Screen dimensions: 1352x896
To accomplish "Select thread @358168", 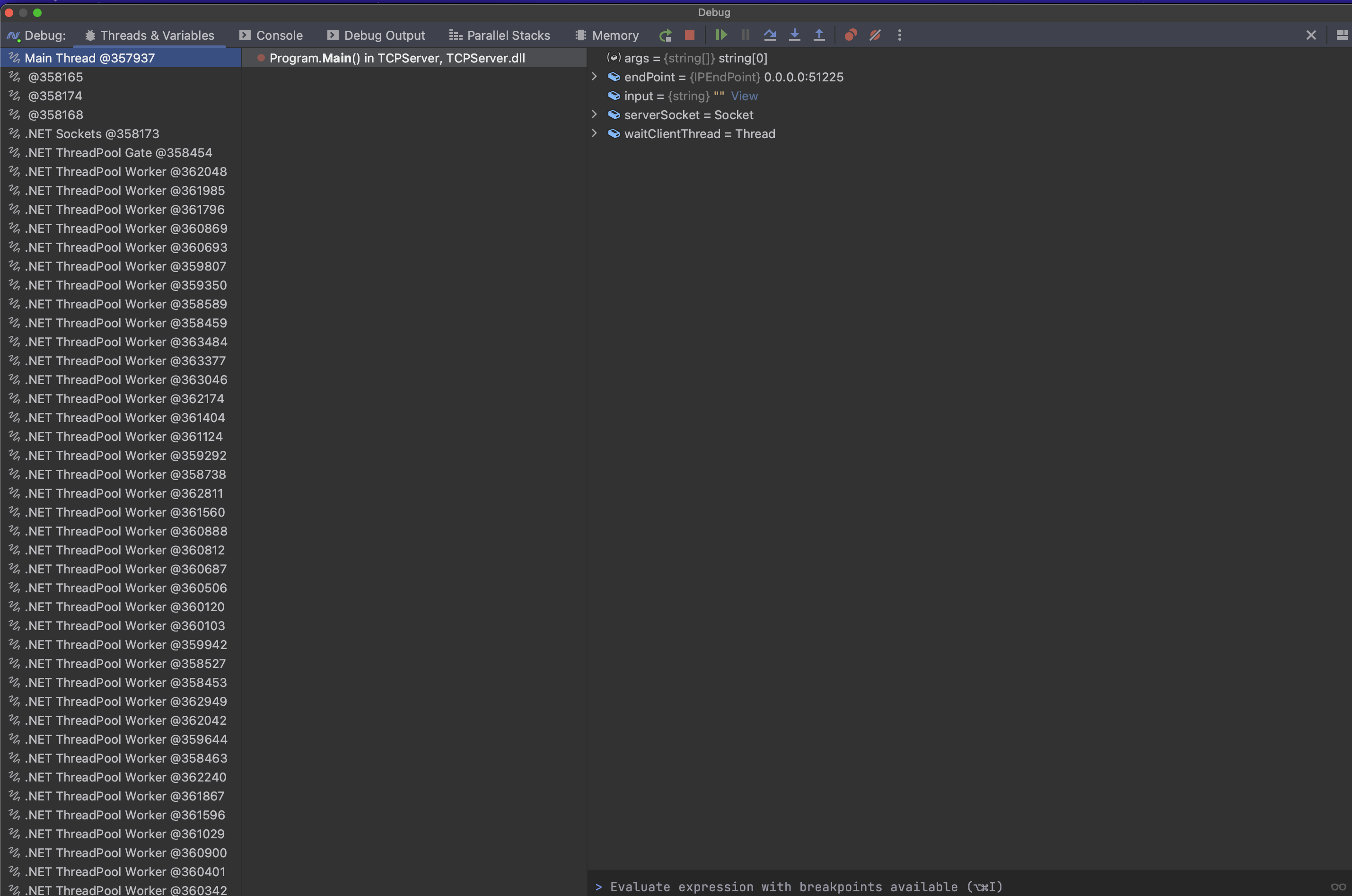I will click(x=121, y=115).
